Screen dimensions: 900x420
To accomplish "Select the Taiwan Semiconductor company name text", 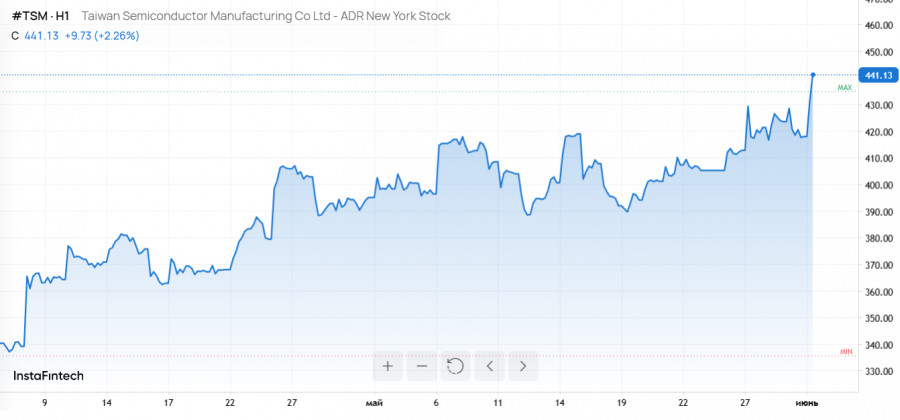I will point(266,16).
